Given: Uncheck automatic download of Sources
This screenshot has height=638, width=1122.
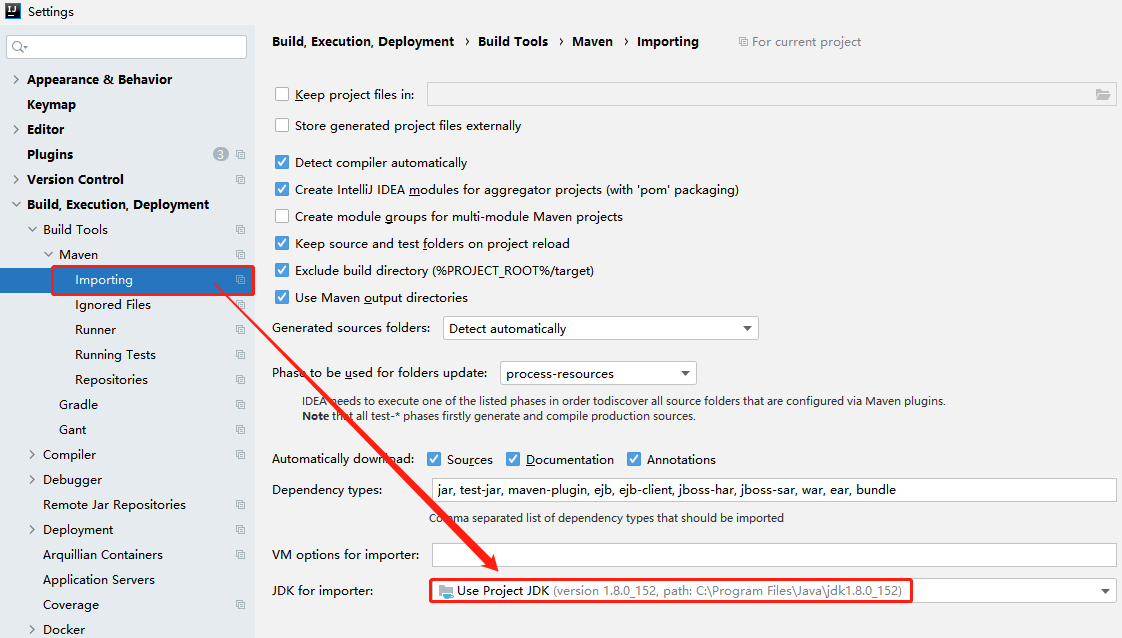Looking at the screenshot, I should (434, 459).
